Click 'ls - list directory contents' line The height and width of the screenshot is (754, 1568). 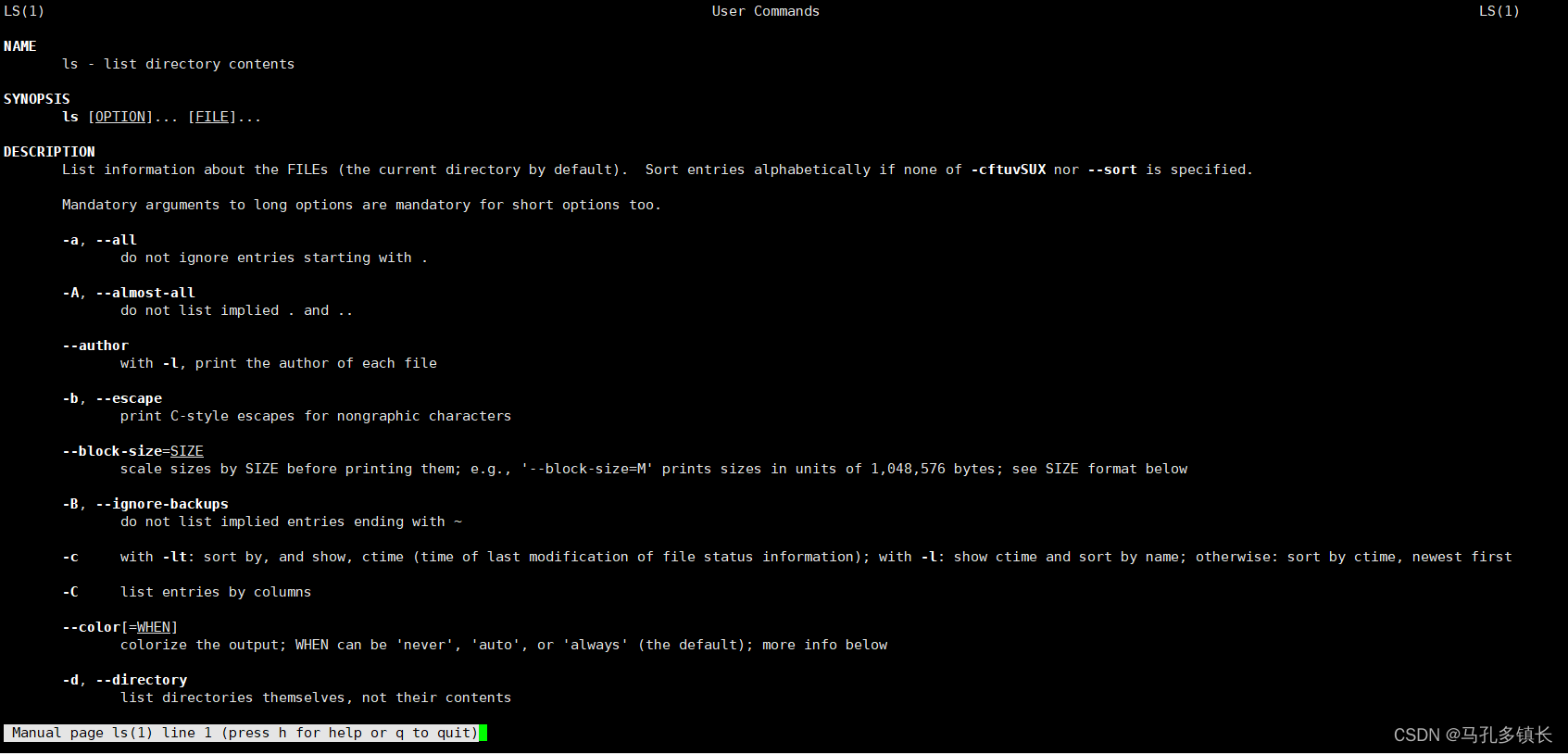click(x=178, y=64)
